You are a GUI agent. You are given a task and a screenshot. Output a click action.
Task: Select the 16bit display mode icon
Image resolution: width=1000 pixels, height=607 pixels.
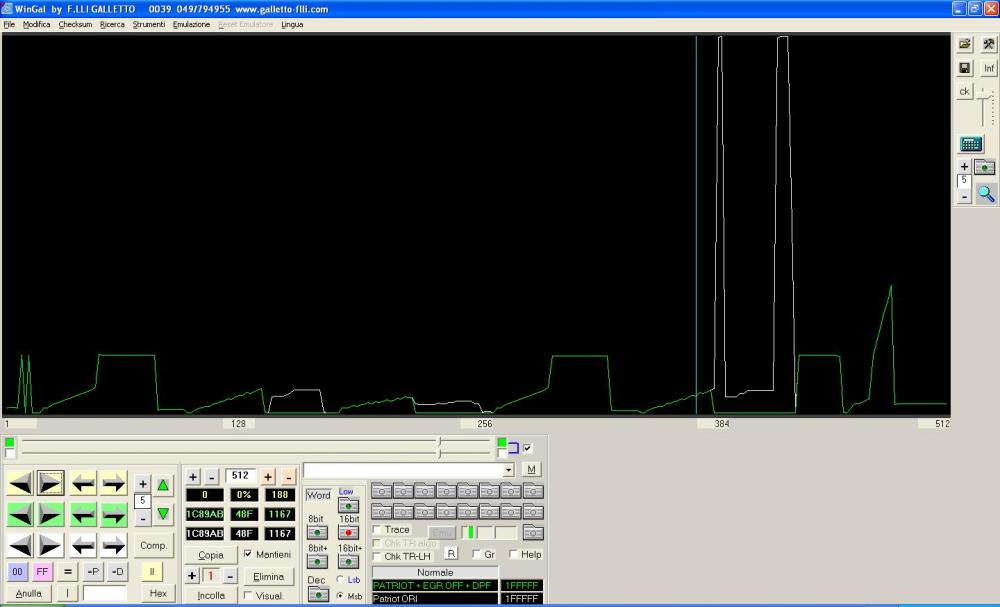[349, 533]
